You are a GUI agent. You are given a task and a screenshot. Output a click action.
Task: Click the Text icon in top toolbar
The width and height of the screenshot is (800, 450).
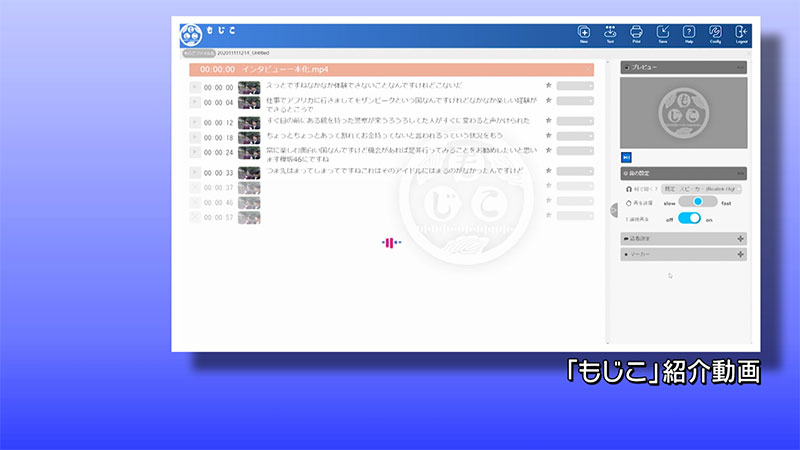pos(610,34)
